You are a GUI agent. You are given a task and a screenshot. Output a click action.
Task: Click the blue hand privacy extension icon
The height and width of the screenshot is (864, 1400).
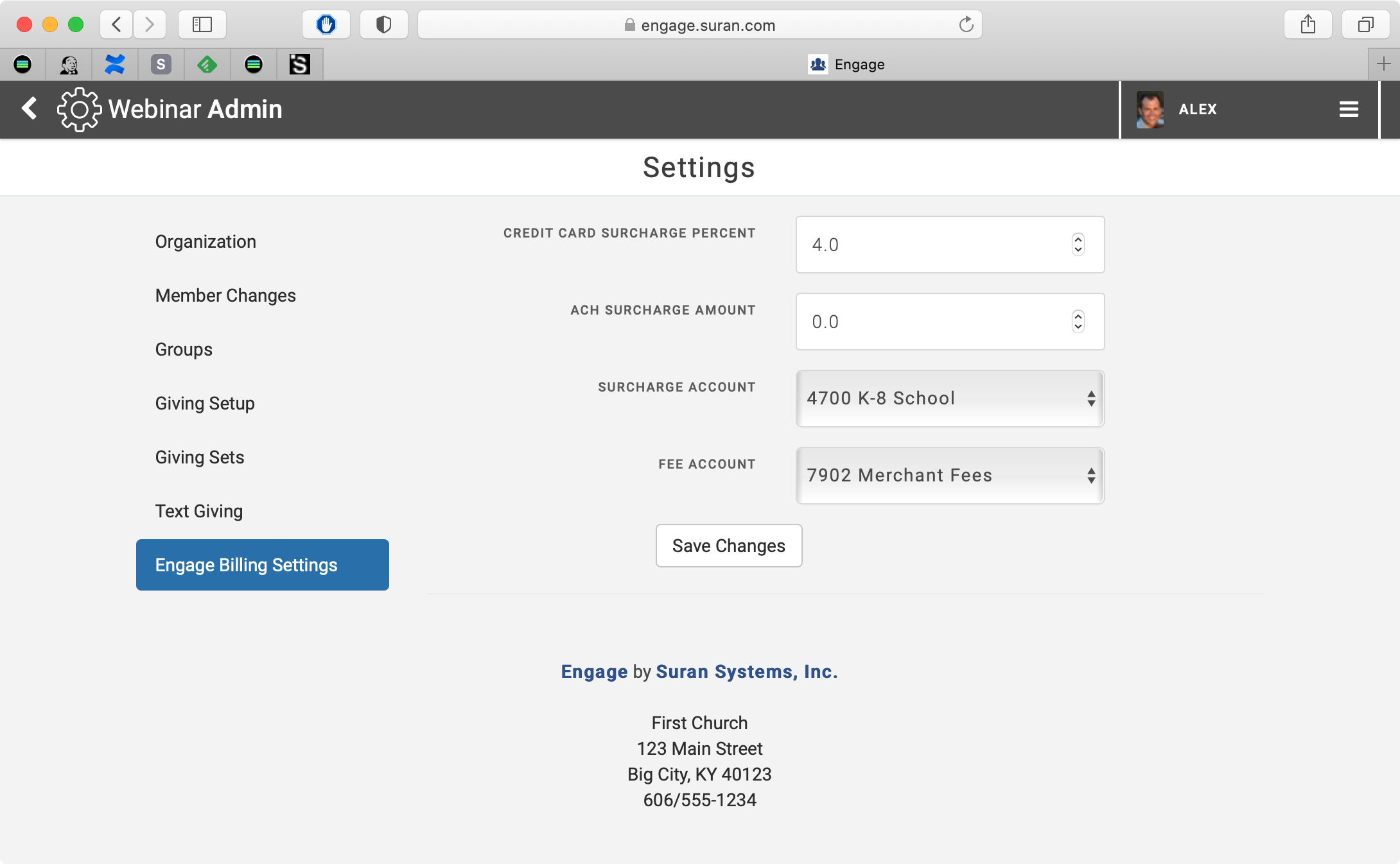tap(326, 25)
